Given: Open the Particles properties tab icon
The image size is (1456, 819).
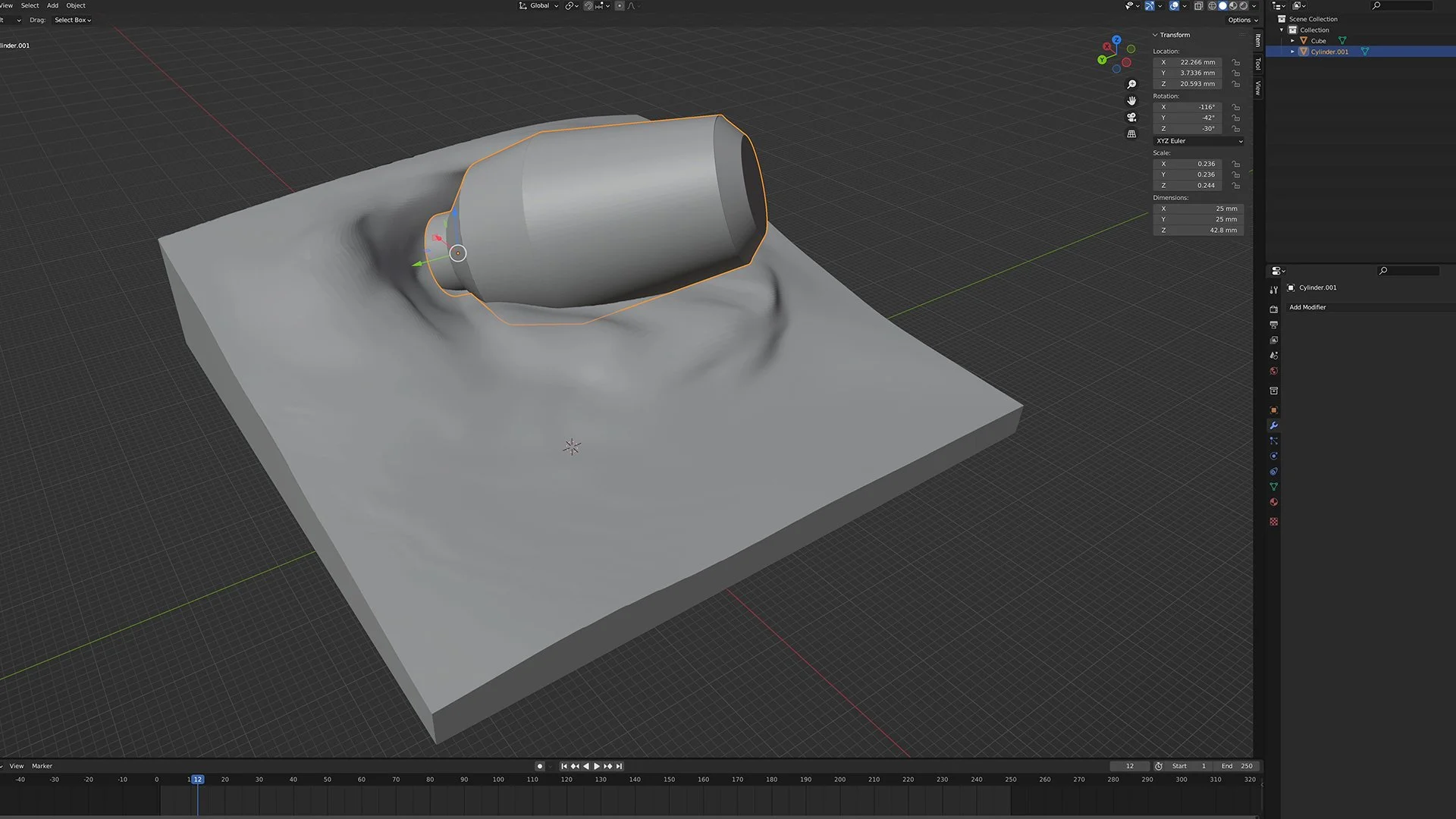Looking at the screenshot, I should (x=1274, y=441).
